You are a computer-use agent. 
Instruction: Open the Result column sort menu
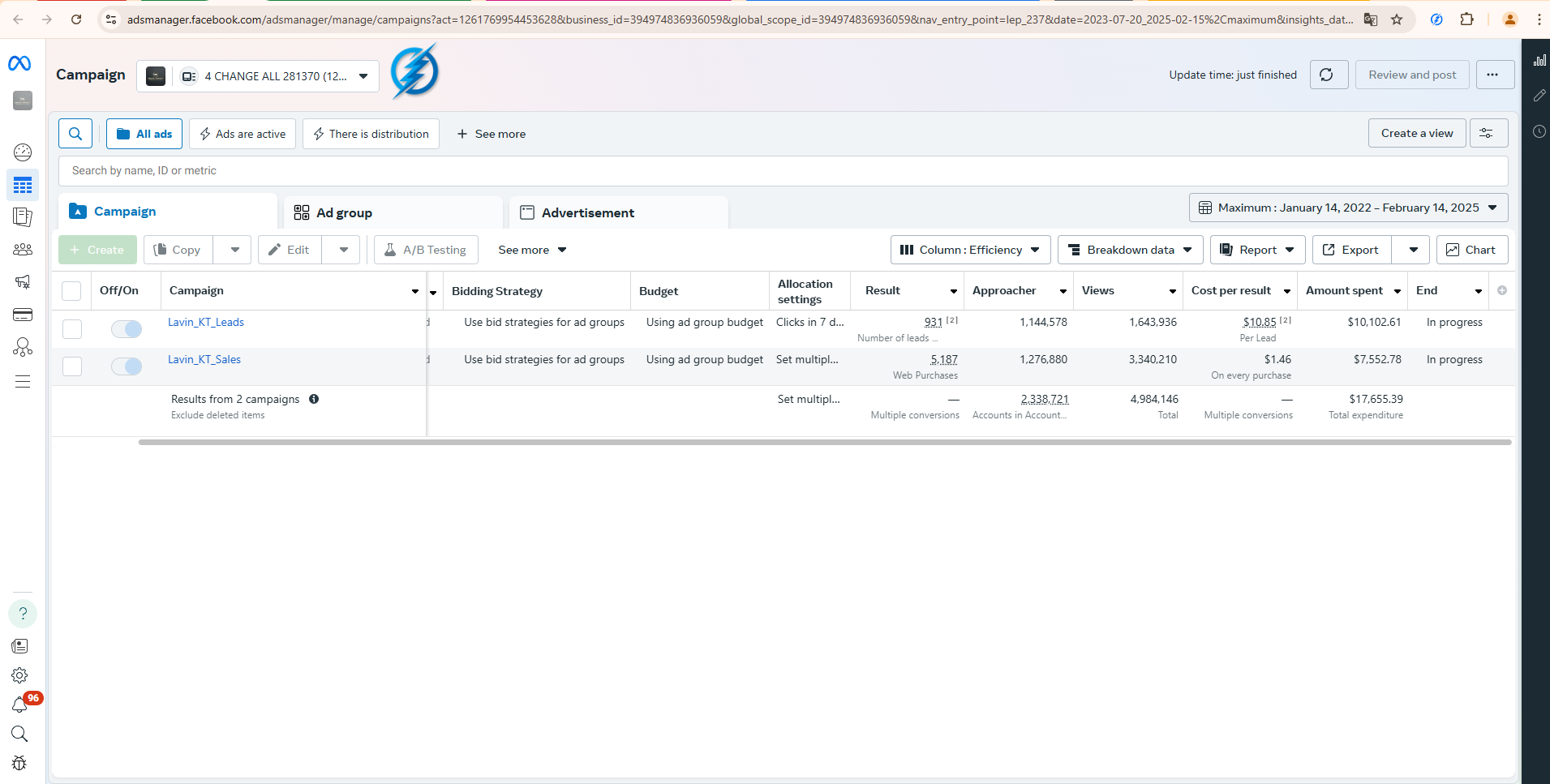point(954,291)
